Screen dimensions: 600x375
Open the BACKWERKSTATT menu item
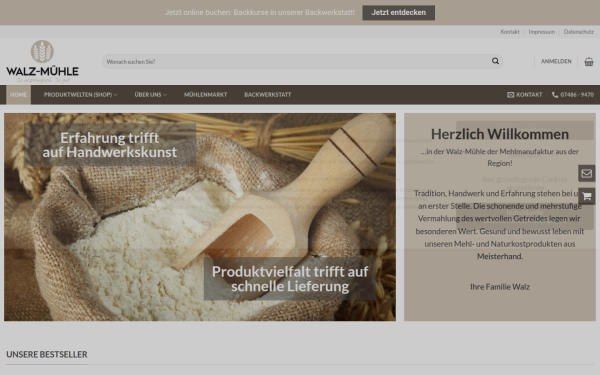point(267,95)
